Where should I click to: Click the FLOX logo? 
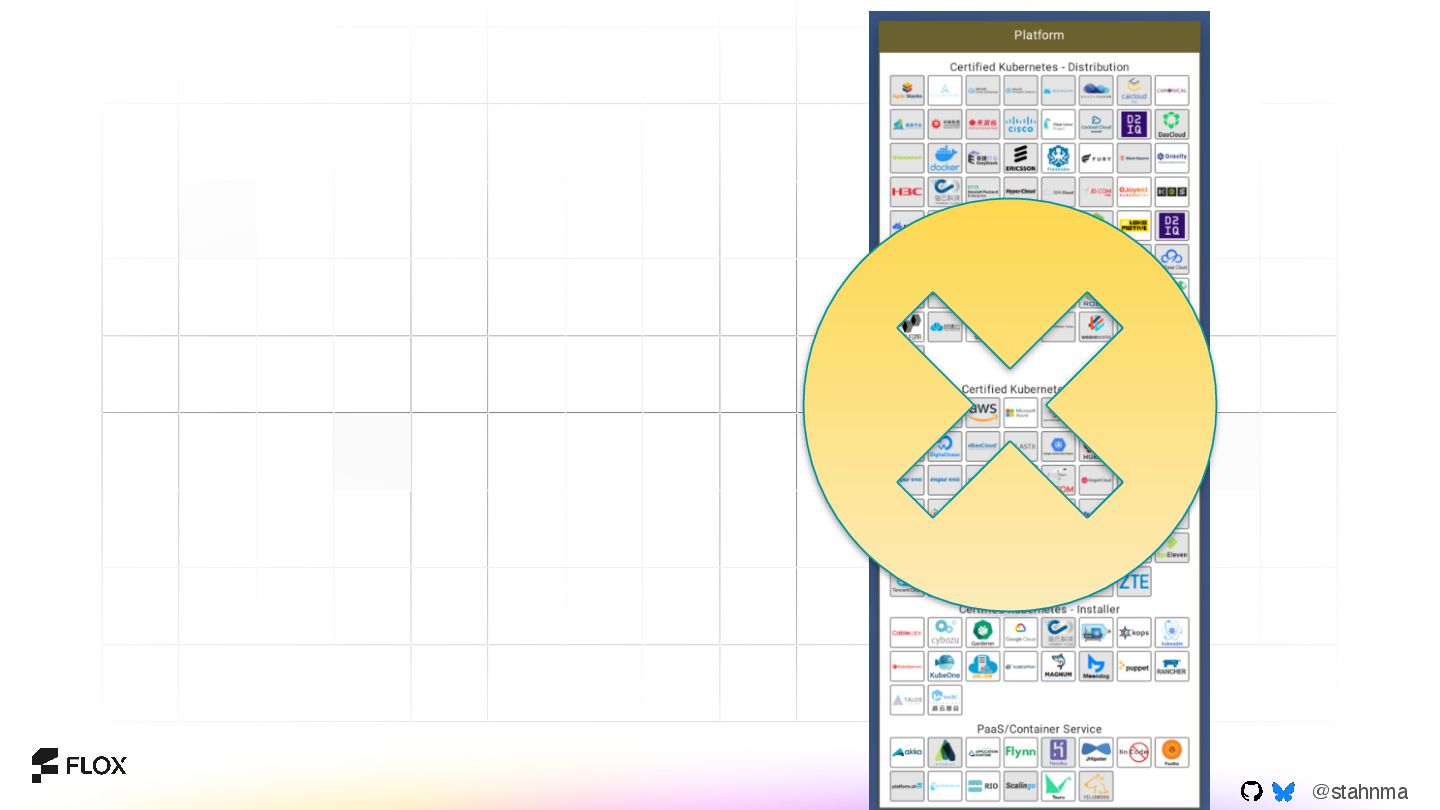click(x=79, y=765)
